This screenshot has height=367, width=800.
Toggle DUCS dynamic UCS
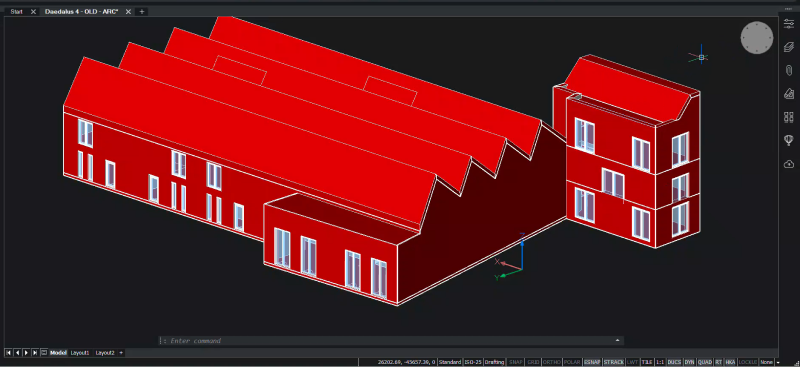[x=674, y=362]
